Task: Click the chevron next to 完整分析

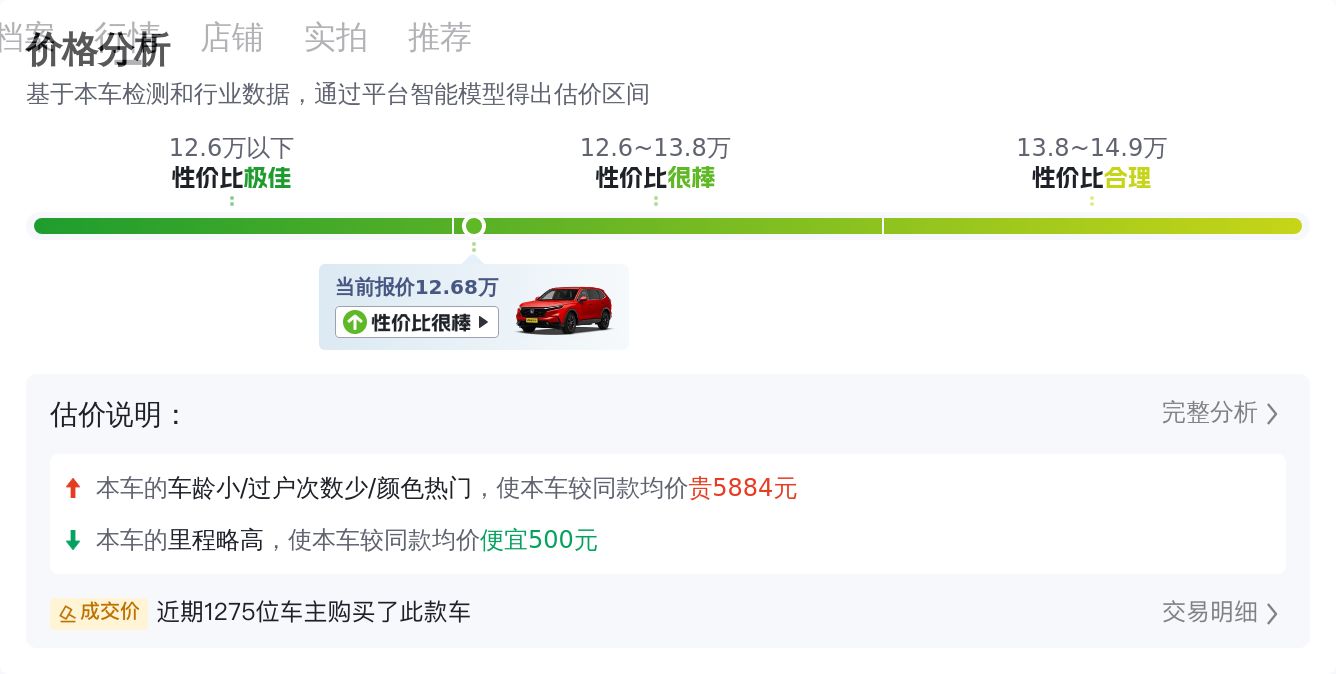Action: click(x=1271, y=413)
